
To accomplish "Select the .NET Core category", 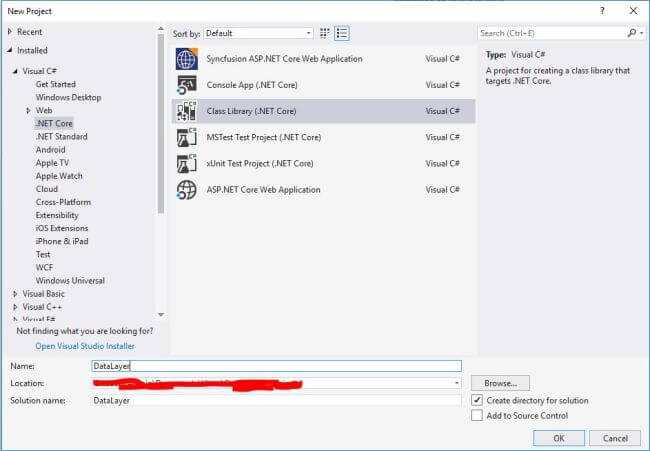I will coord(54,124).
